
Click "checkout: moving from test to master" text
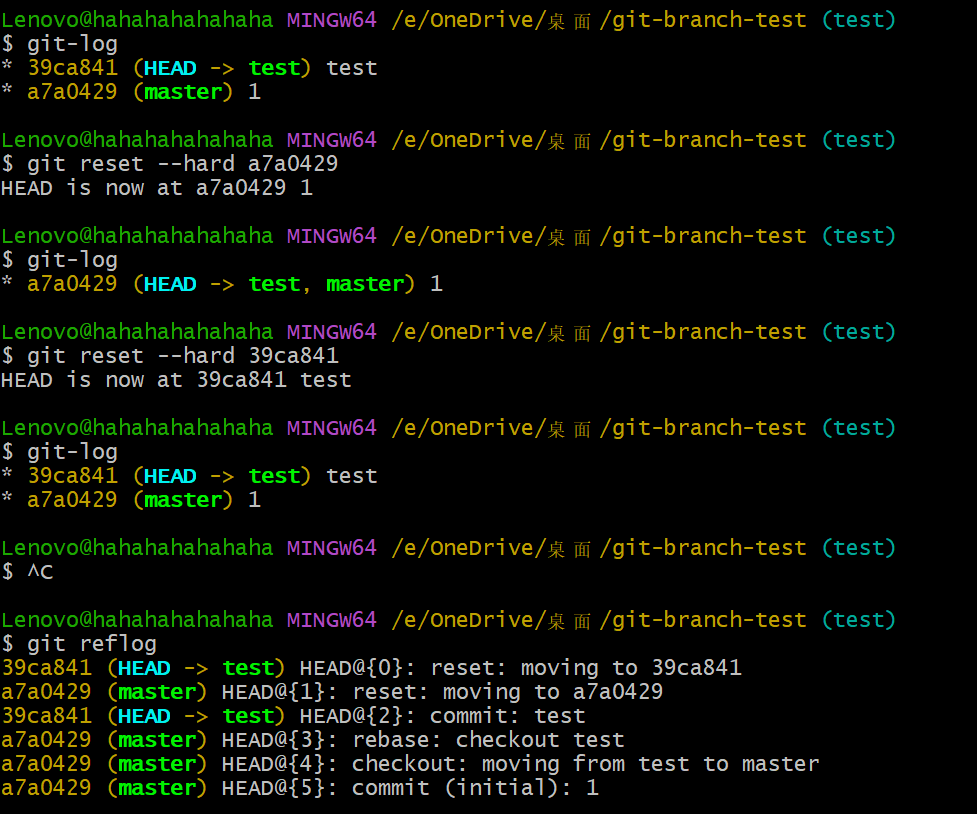(585, 764)
